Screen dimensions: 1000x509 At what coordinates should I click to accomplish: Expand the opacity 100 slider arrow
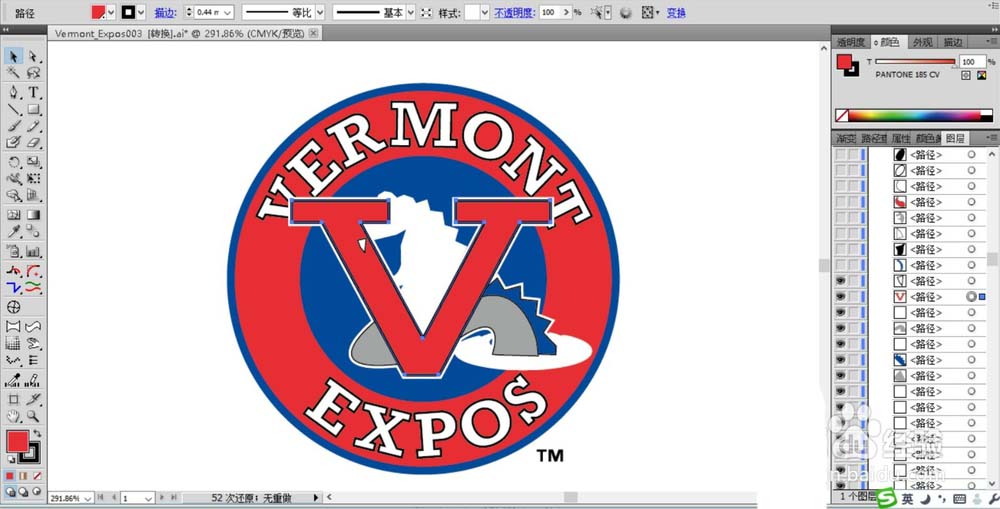coord(565,12)
